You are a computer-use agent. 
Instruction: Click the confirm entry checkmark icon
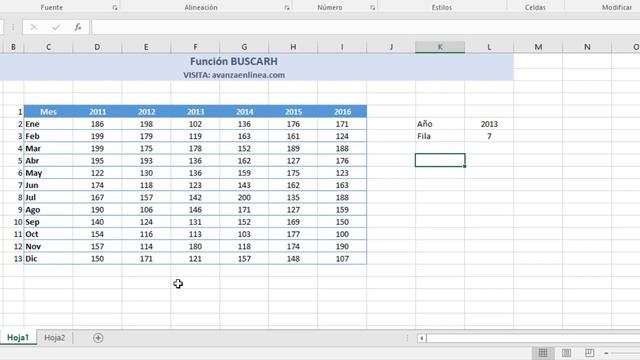56,27
